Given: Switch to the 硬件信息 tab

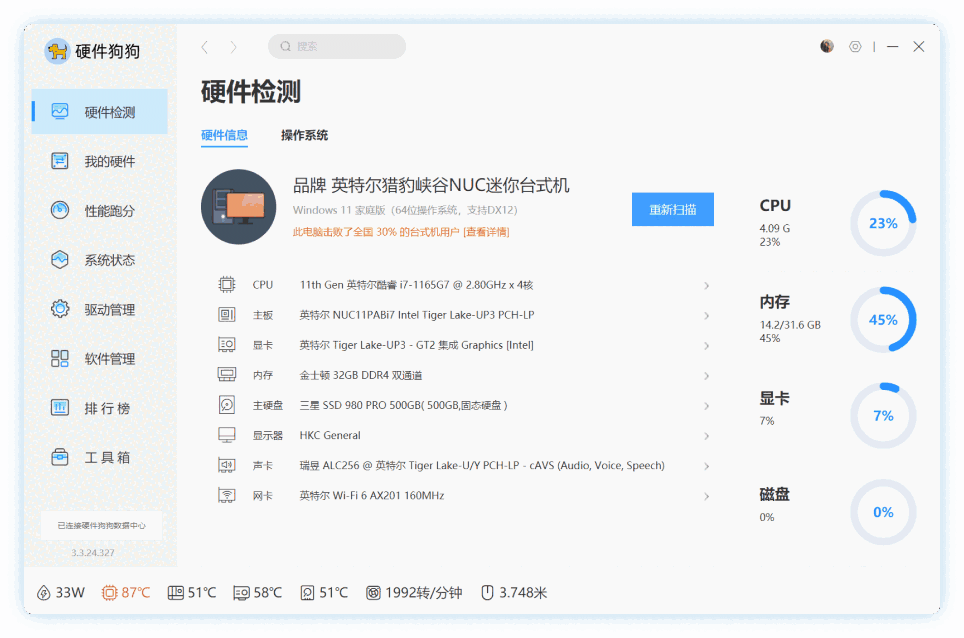Looking at the screenshot, I should [224, 135].
